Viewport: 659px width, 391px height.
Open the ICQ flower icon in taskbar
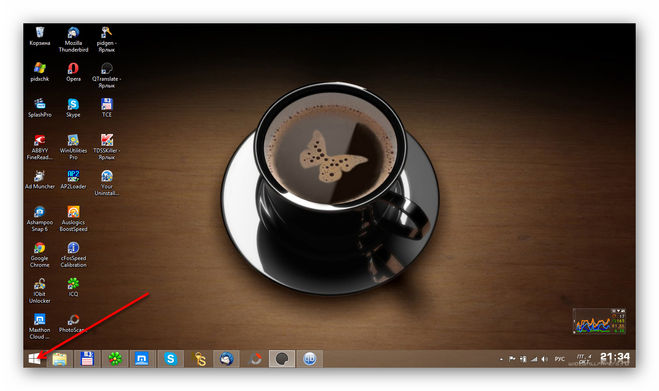click(x=115, y=359)
